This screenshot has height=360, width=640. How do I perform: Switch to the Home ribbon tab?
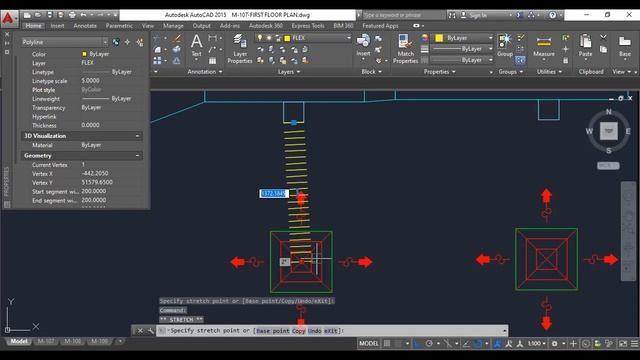click(x=33, y=26)
